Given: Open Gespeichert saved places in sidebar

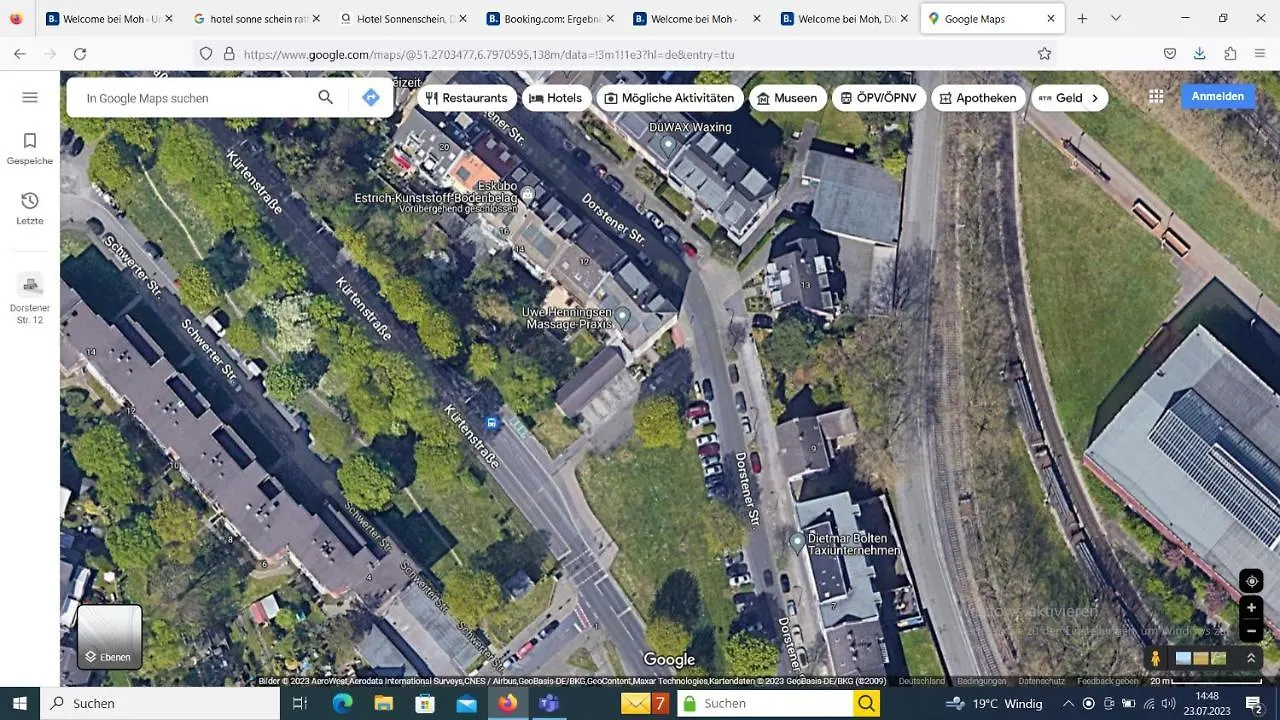Looking at the screenshot, I should (x=30, y=149).
